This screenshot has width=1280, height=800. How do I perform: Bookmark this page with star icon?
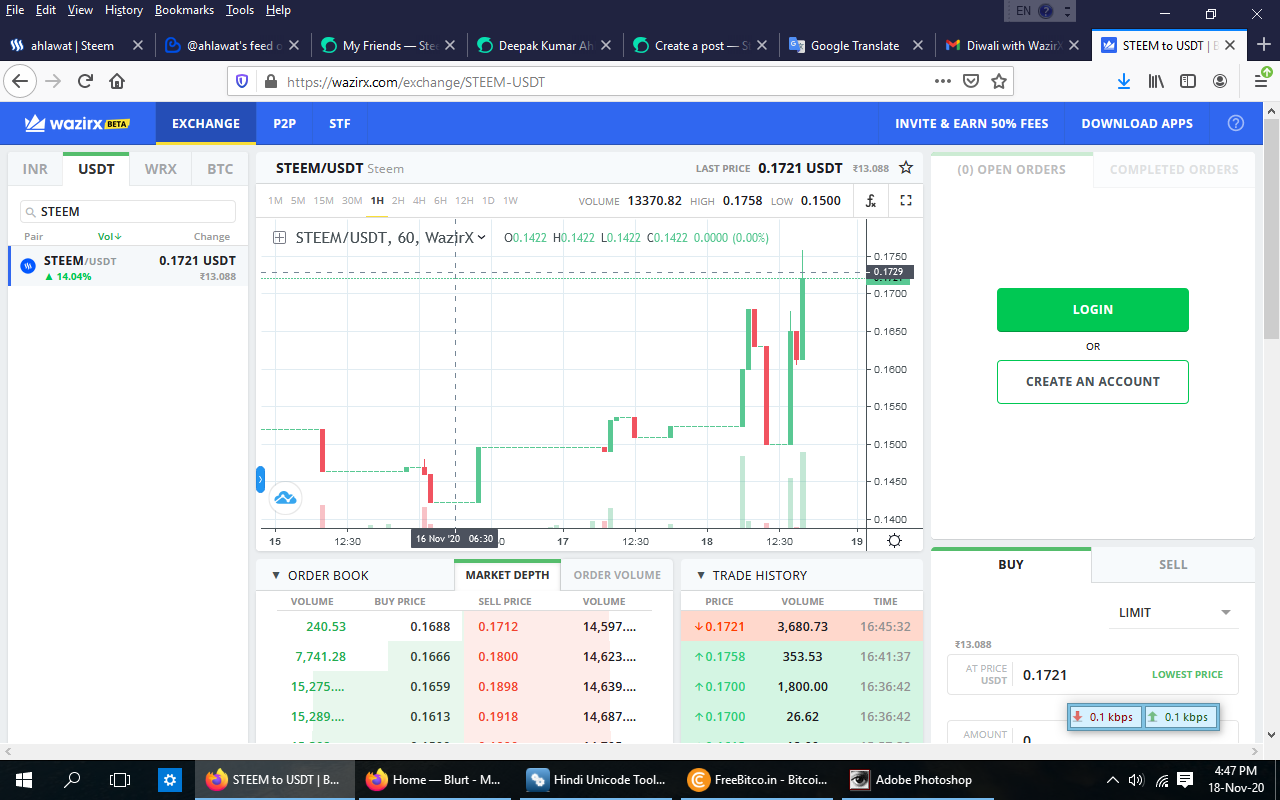click(998, 81)
